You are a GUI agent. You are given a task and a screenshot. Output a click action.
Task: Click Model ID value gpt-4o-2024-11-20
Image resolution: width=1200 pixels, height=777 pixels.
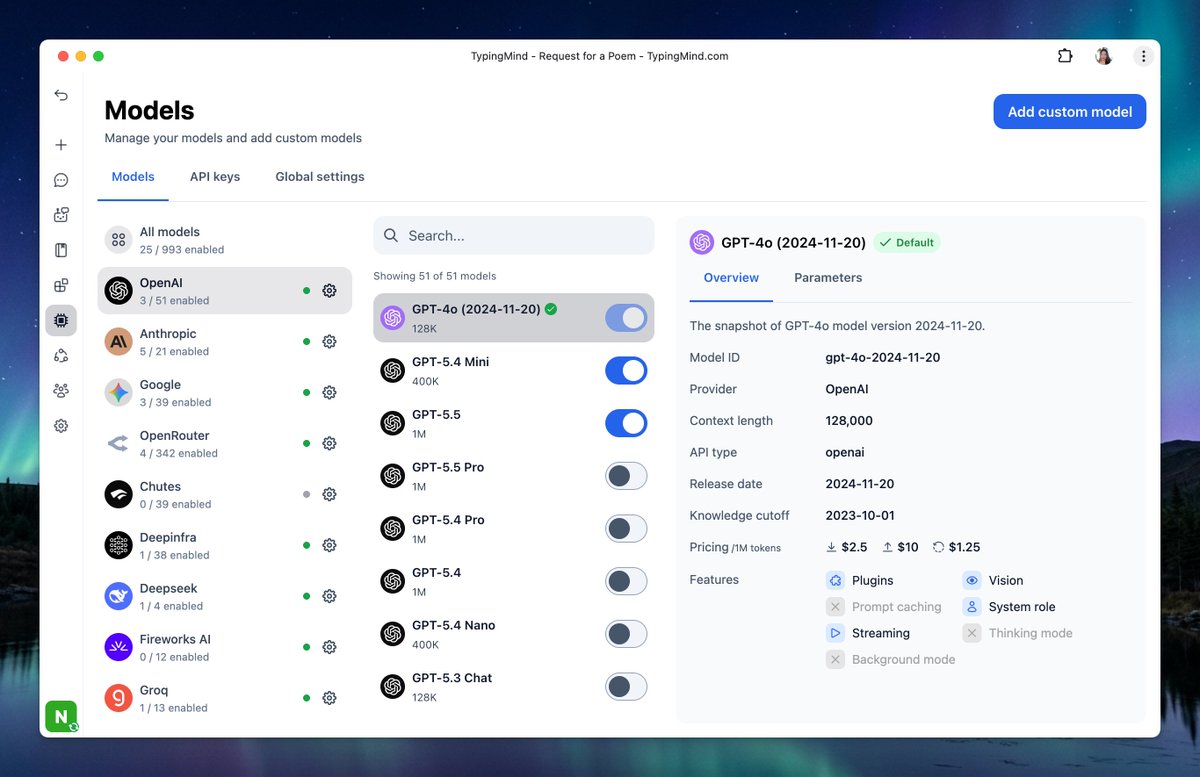click(x=883, y=358)
